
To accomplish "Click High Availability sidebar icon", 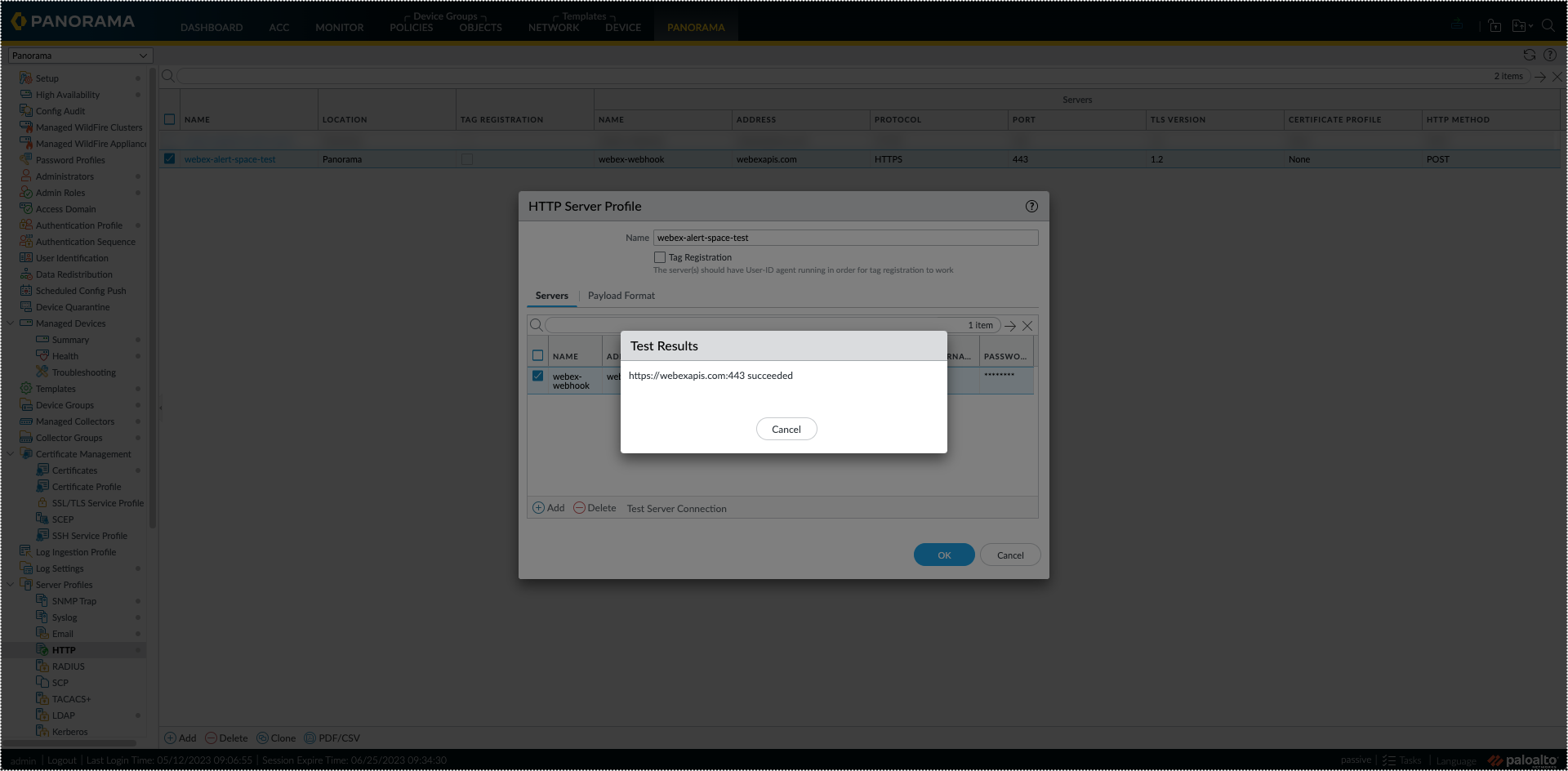I will coord(26,95).
